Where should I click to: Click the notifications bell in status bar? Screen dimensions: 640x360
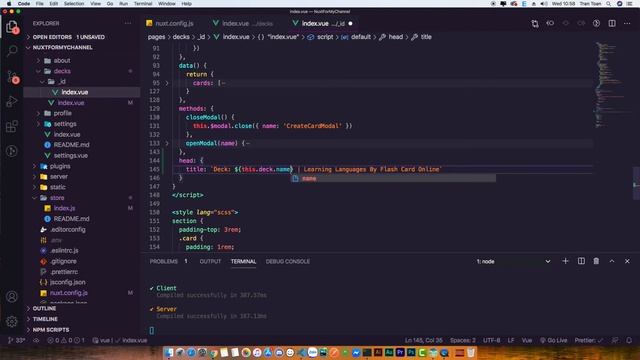629,340
